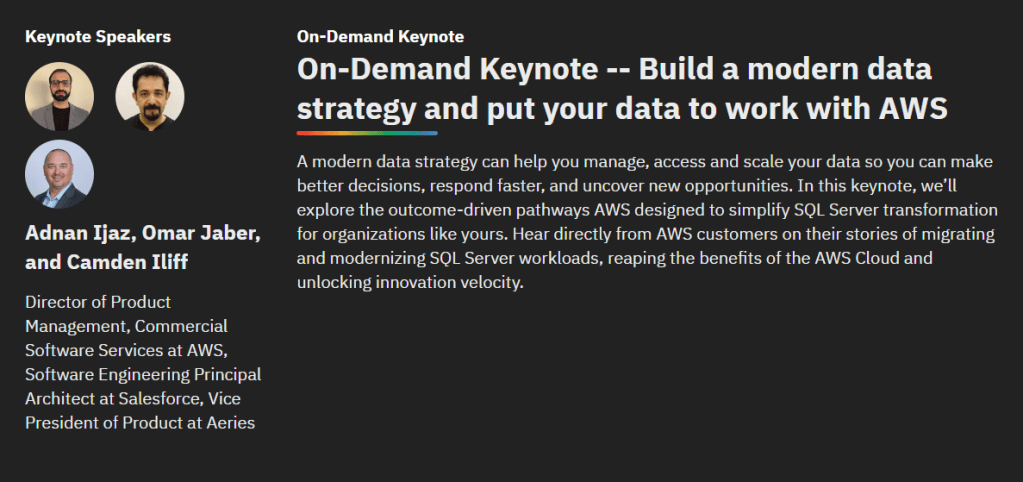Viewport: 1023px width, 482px height.
Task: Select the speaker photo with blue-gray background
Action: coord(59,174)
